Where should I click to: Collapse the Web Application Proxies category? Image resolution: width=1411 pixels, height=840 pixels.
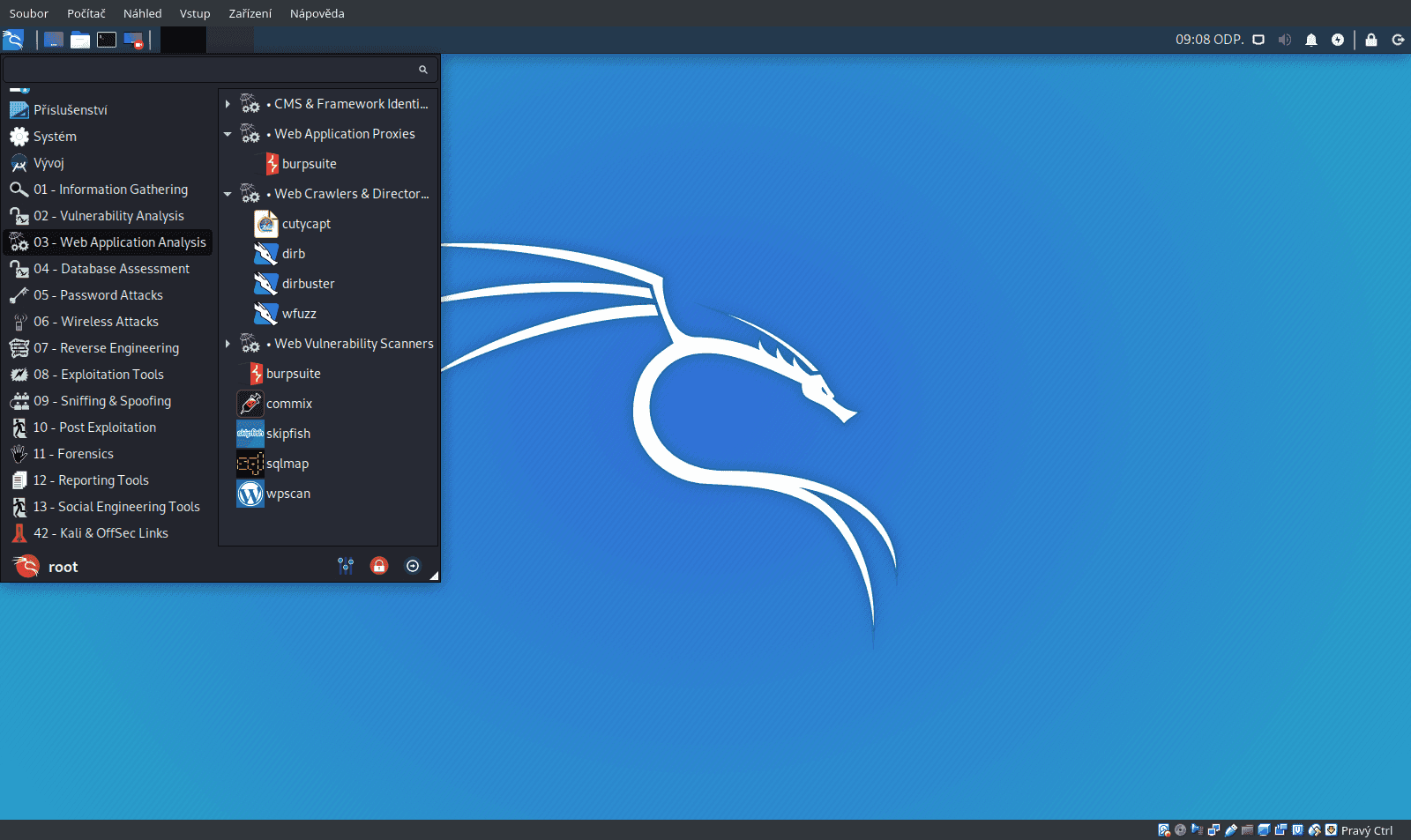coord(228,134)
